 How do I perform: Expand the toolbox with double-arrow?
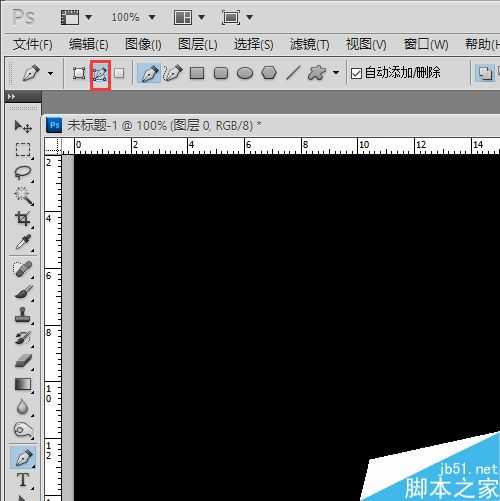coord(11,97)
